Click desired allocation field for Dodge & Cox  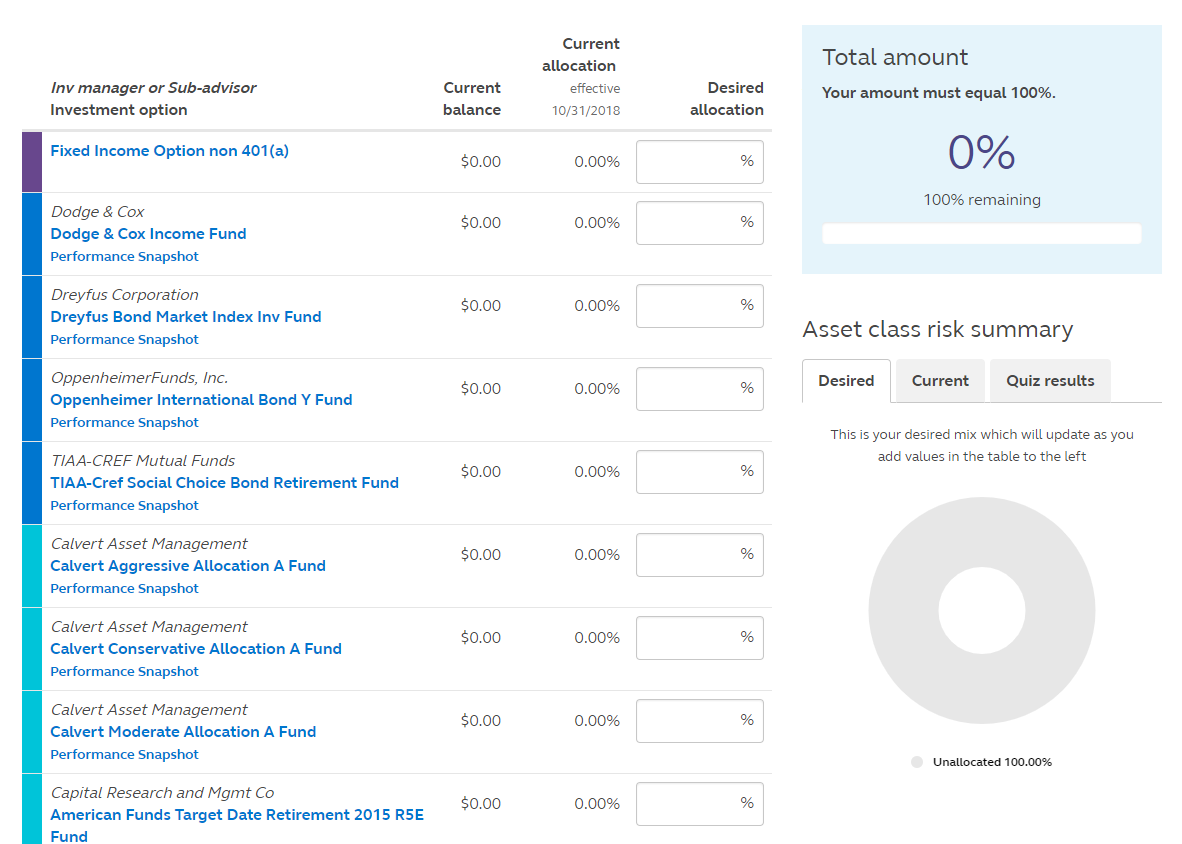[x=700, y=223]
